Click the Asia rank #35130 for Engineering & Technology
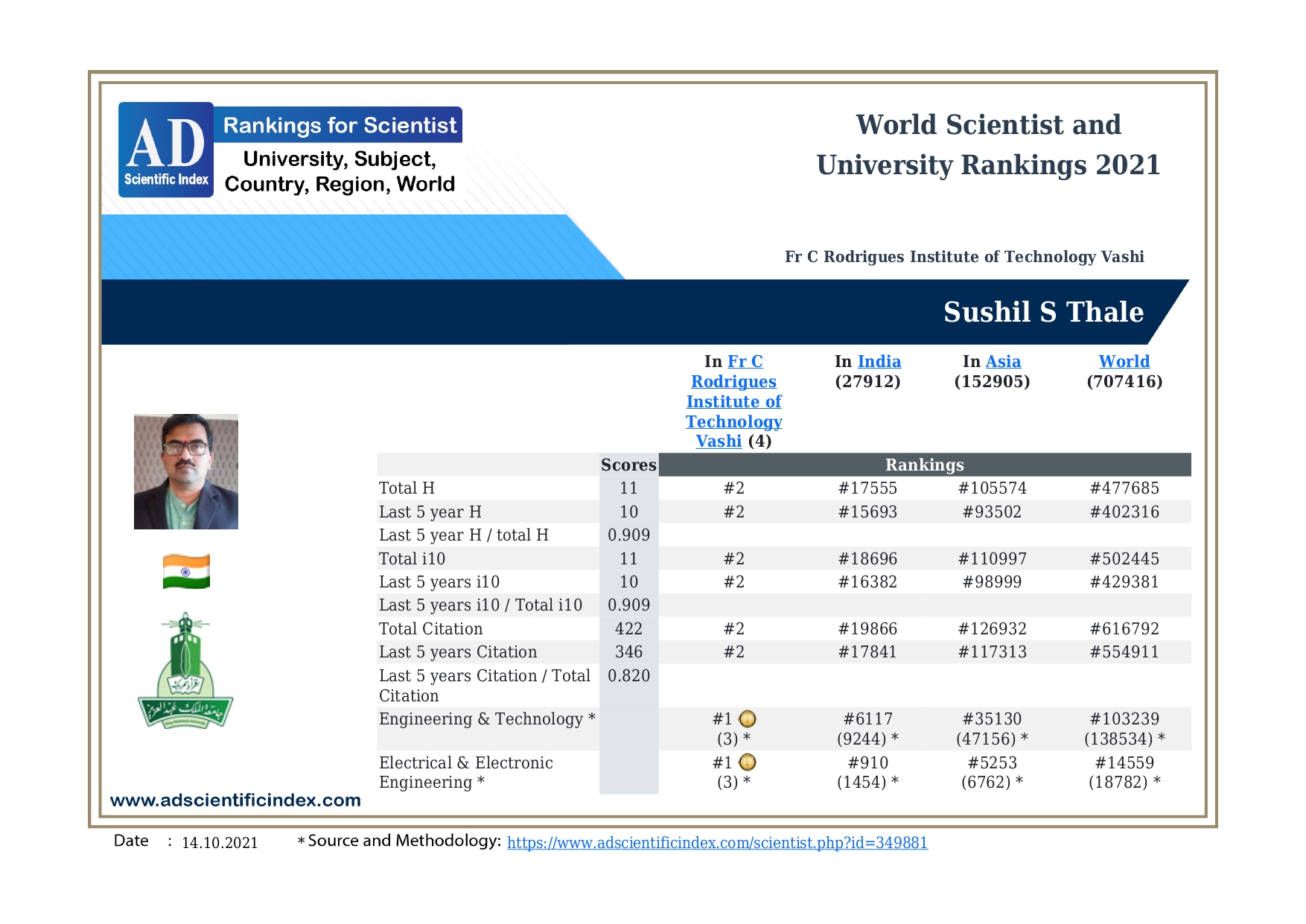Viewport: 1306px width, 924px height. [992, 719]
